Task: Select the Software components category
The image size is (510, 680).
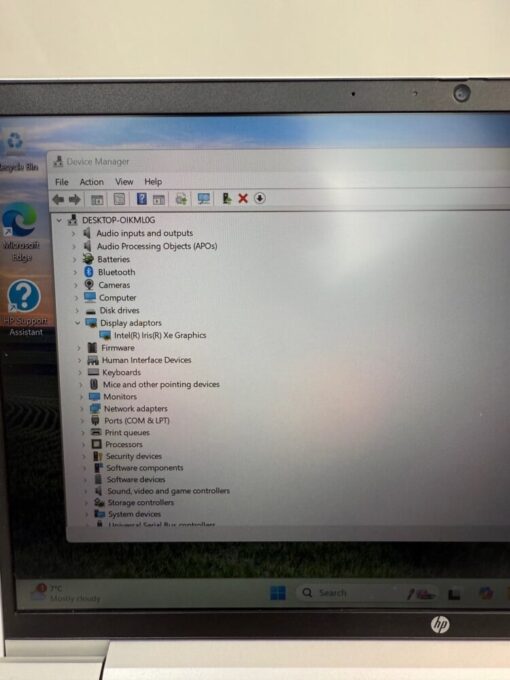Action: pyautogui.click(x=145, y=468)
